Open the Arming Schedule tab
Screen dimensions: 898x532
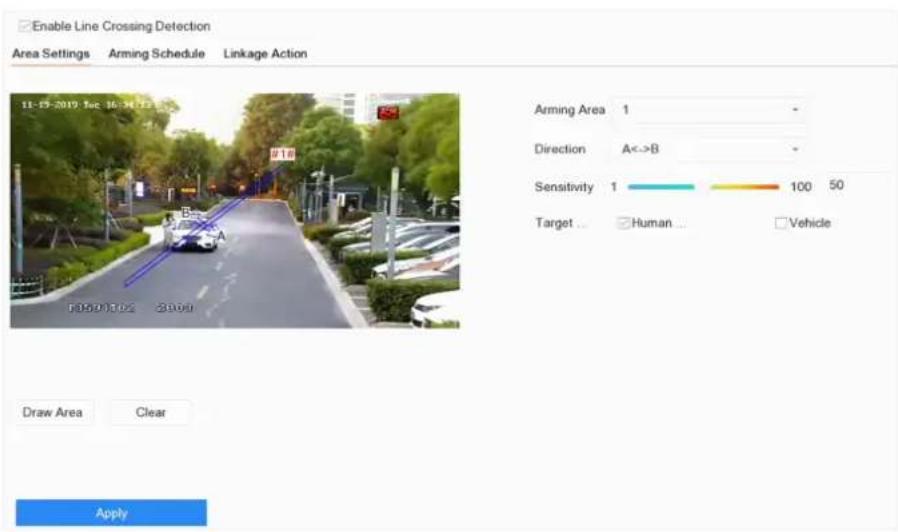tap(156, 54)
